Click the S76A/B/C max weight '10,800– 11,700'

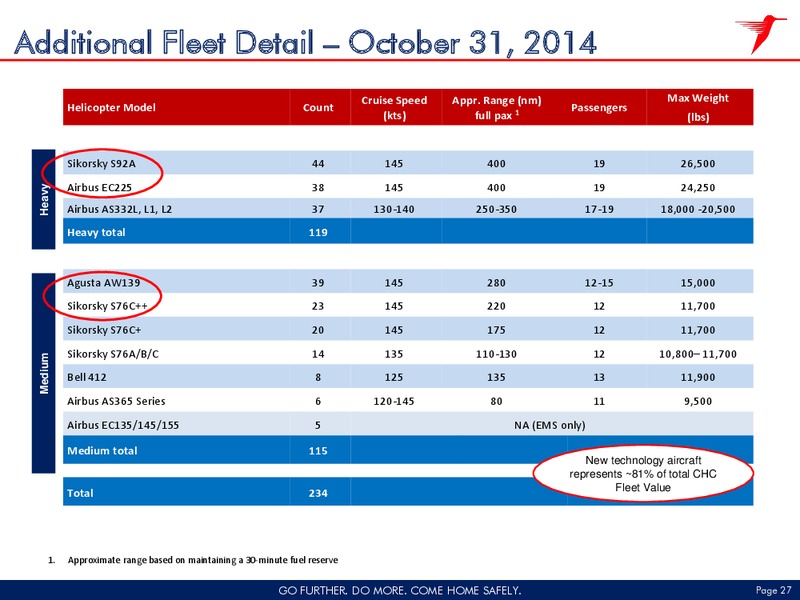point(698,354)
